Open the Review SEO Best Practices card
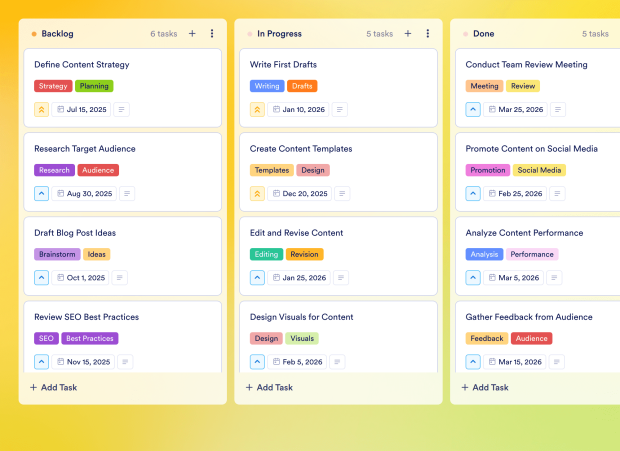Image resolution: width=620 pixels, height=451 pixels. [86, 317]
